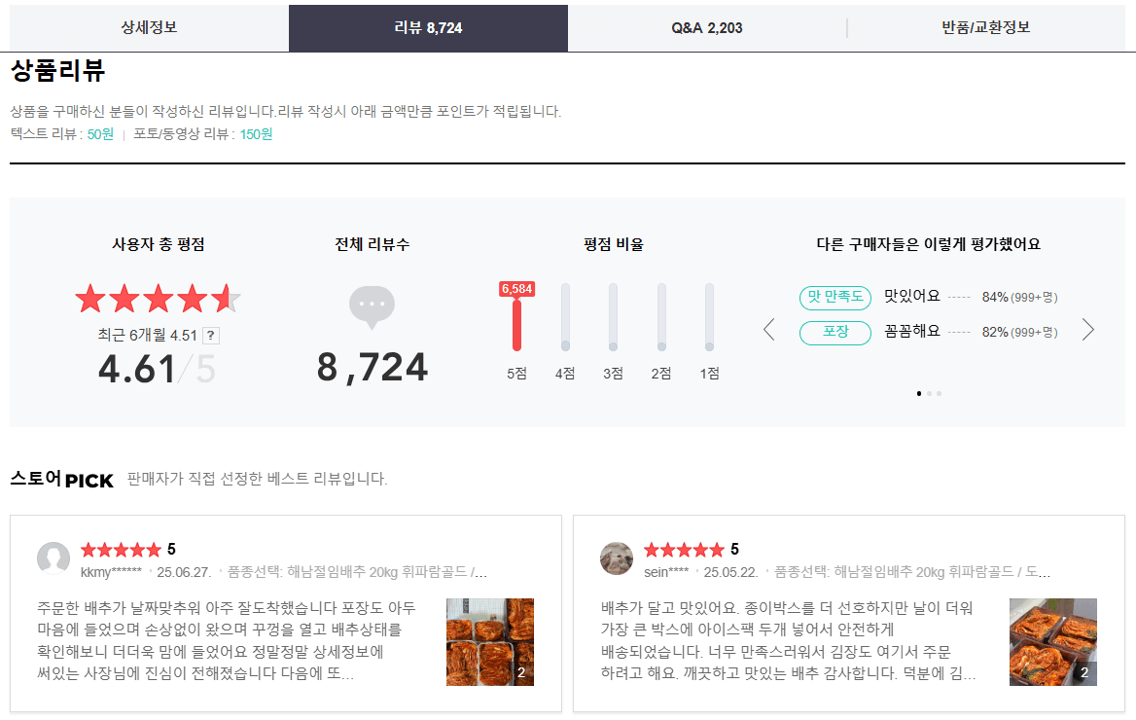Image resolution: width=1136 pixels, height=720 pixels.
Task: Click the half-filled star under 사용자 총 평점
Action: (x=226, y=297)
